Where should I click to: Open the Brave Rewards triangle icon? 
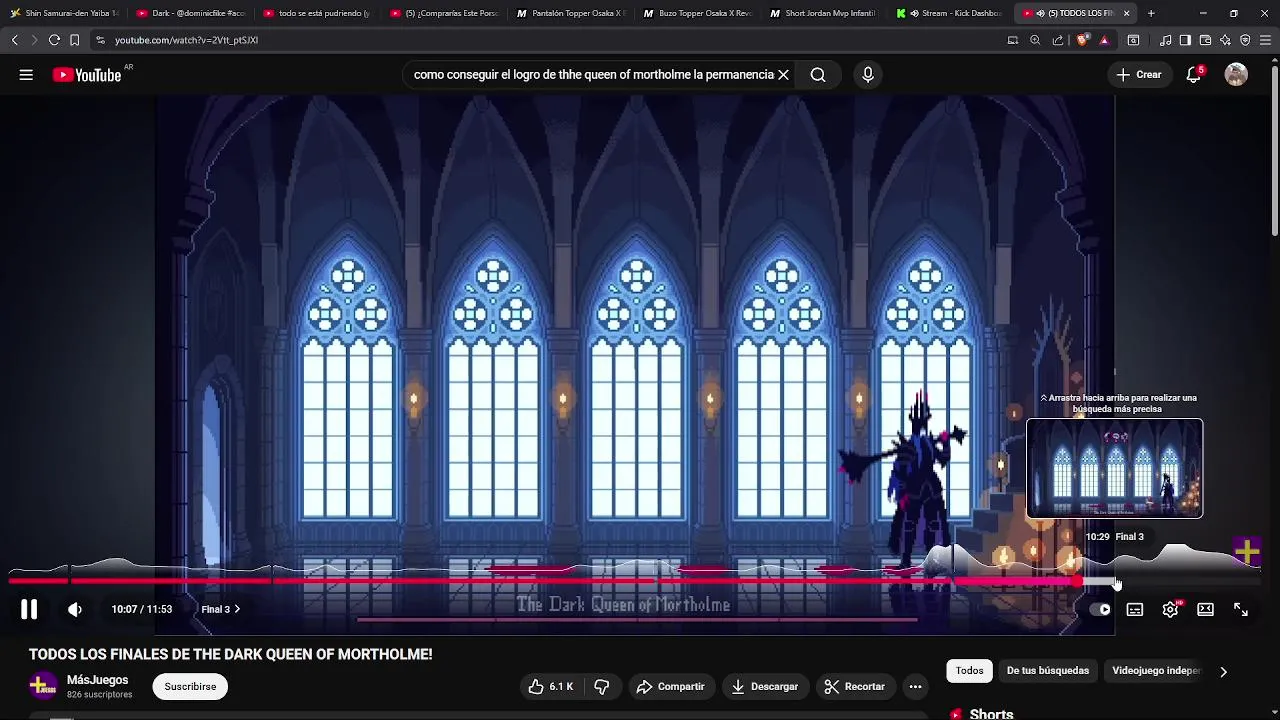point(1104,40)
